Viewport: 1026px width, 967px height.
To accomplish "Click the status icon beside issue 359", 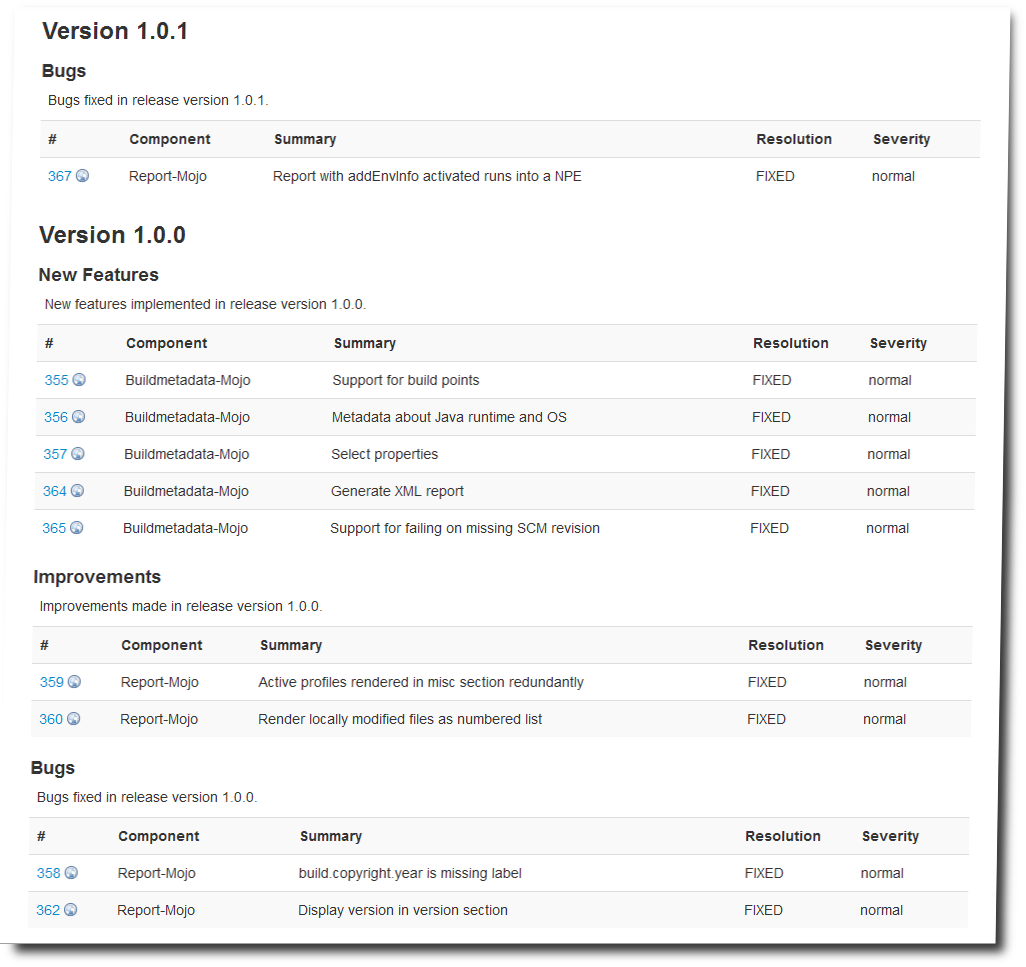I will (72, 682).
